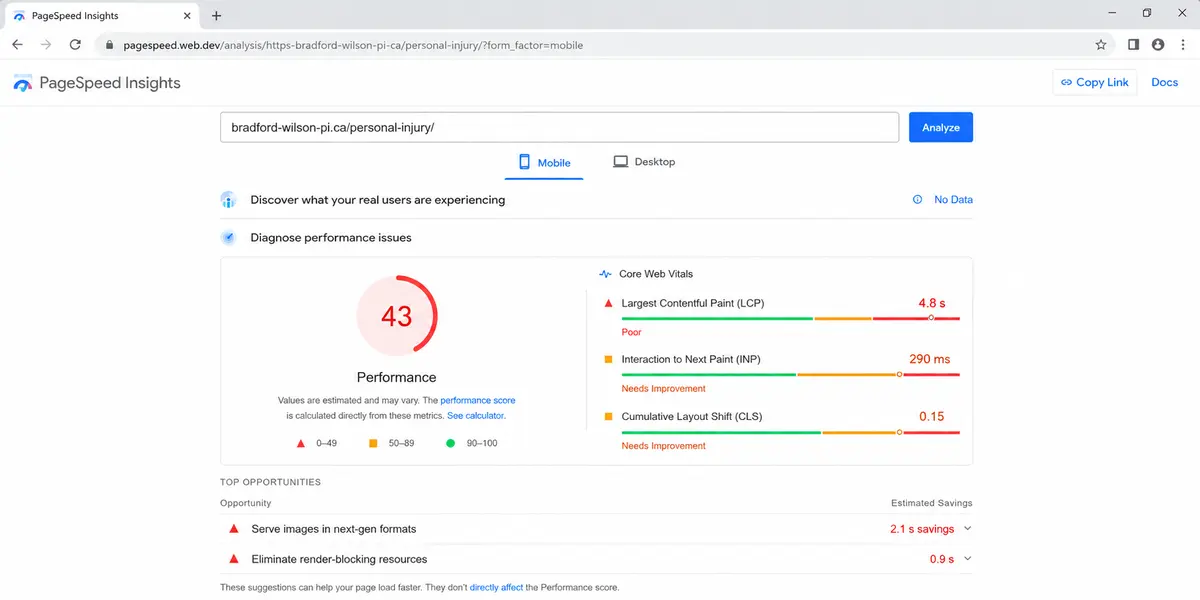
Task: Click the padlock site info icon
Action: (109, 45)
